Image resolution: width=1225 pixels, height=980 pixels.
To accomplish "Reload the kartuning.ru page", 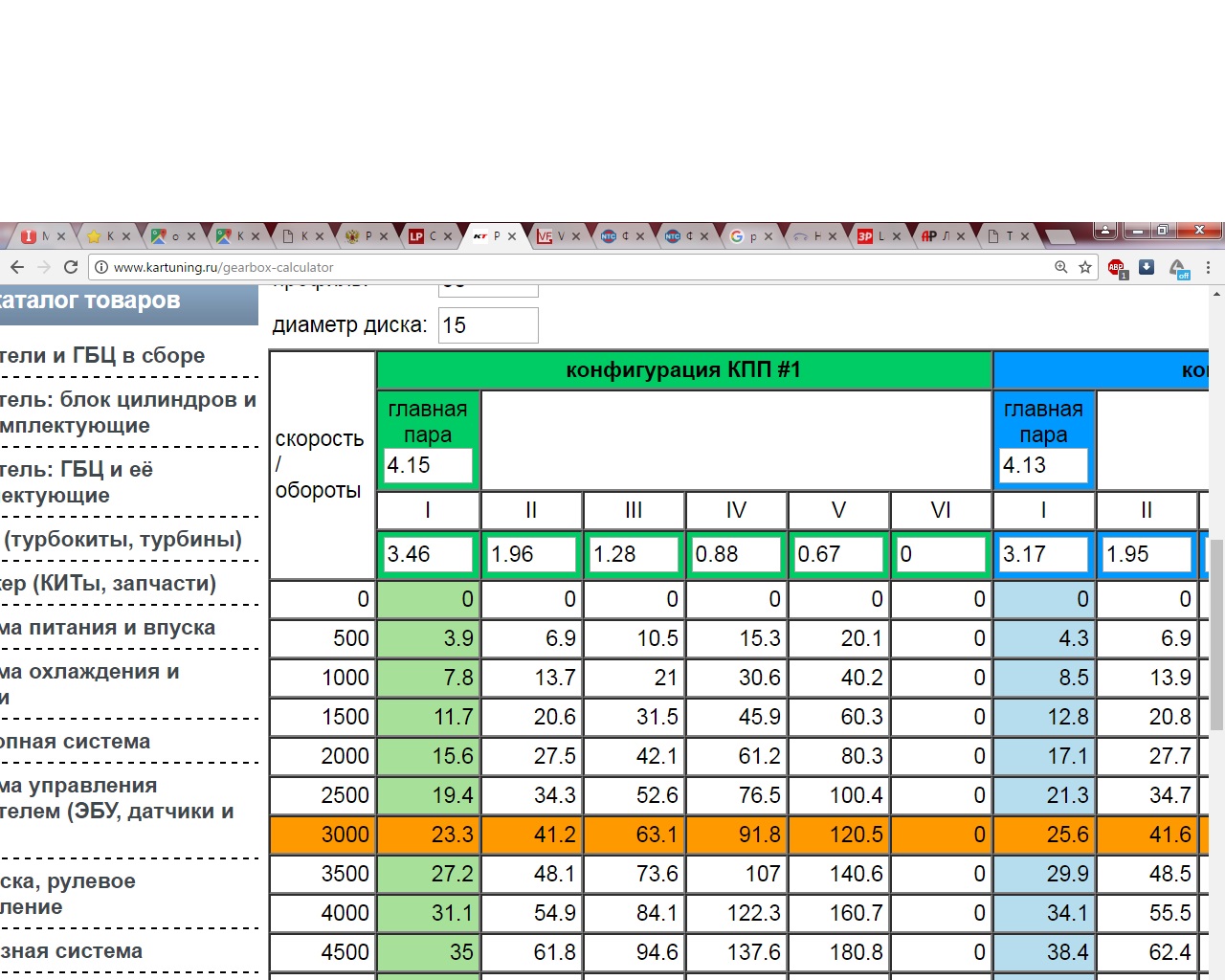I will click(x=71, y=267).
